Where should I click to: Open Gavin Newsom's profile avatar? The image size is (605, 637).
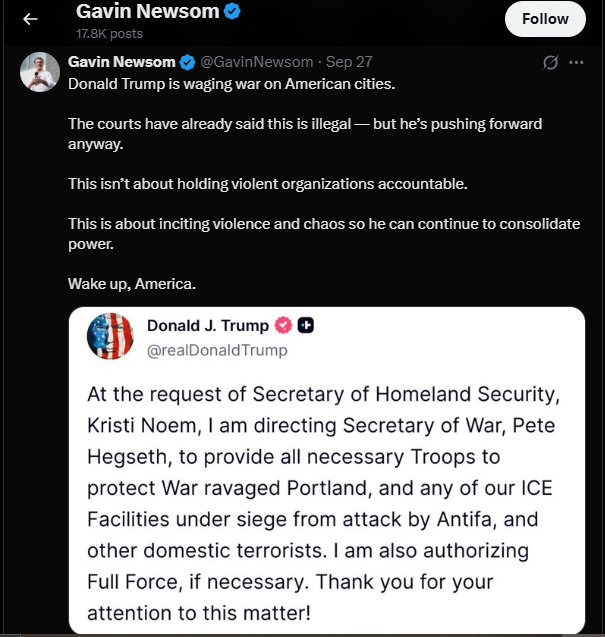(40, 72)
